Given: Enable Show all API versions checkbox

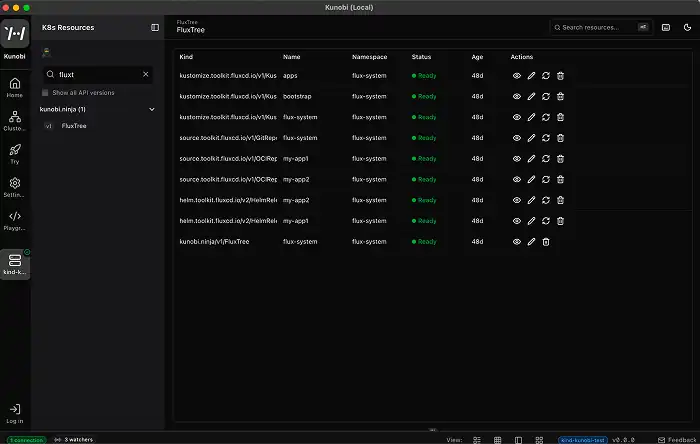Looking at the screenshot, I should pos(45,93).
